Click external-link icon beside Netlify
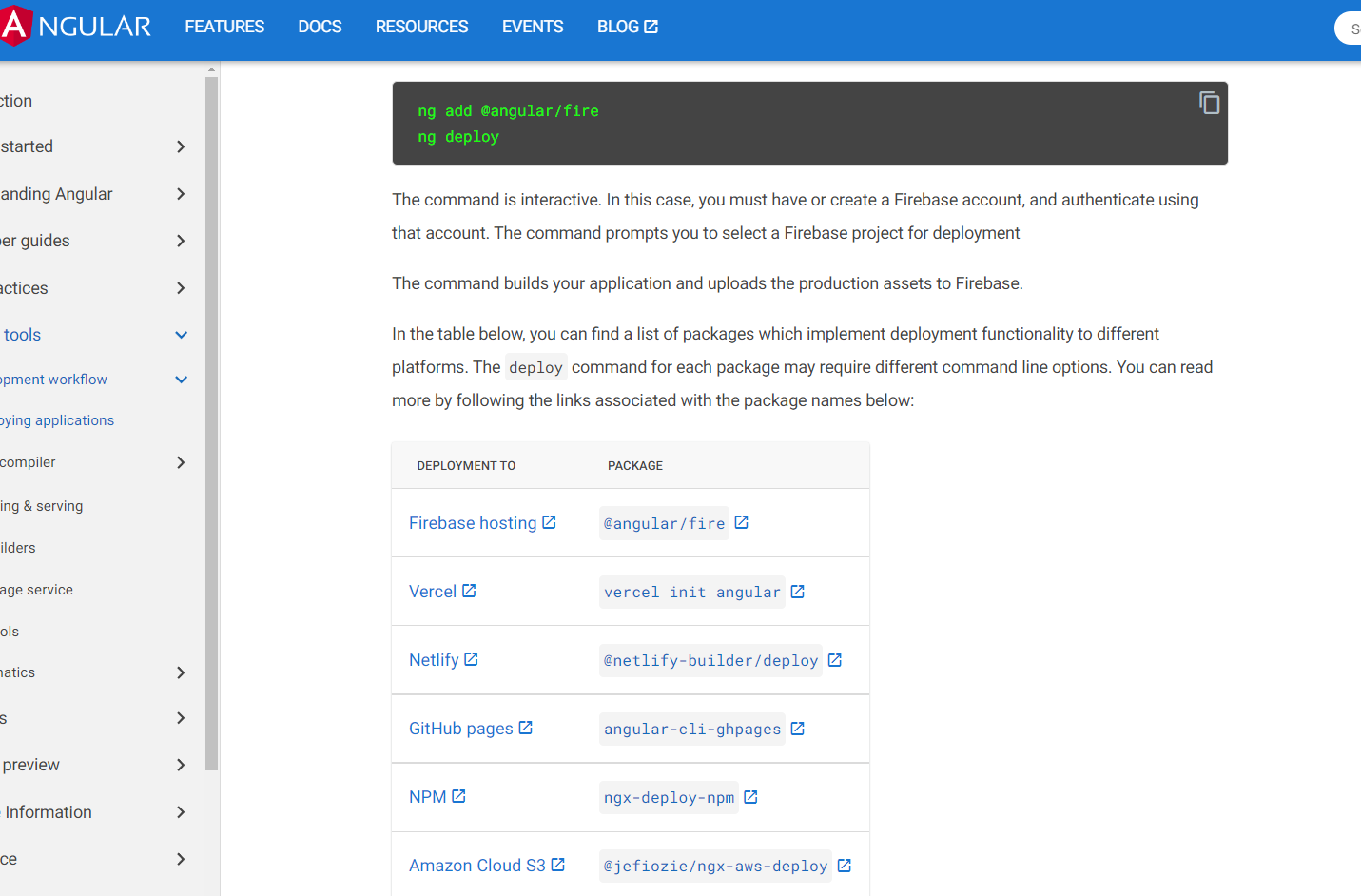Image resolution: width=1361 pixels, height=896 pixels. point(471,659)
